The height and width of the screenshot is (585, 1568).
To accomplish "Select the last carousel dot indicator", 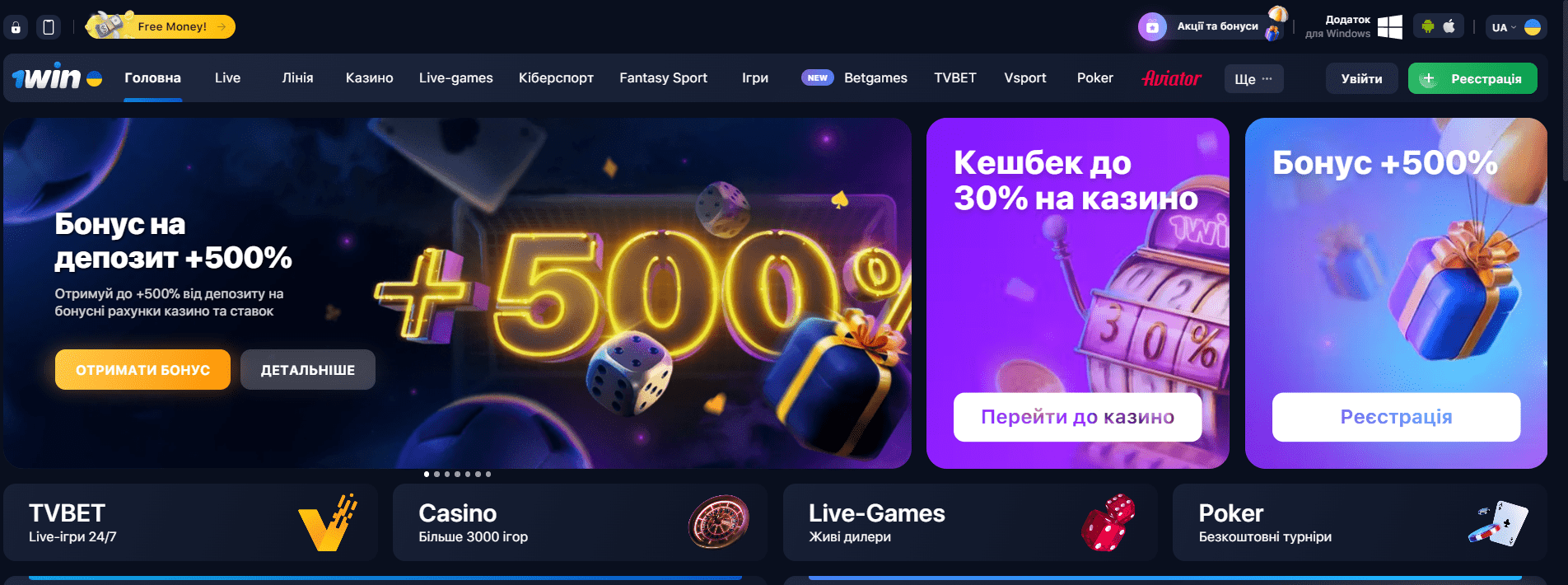I will pos(488,474).
